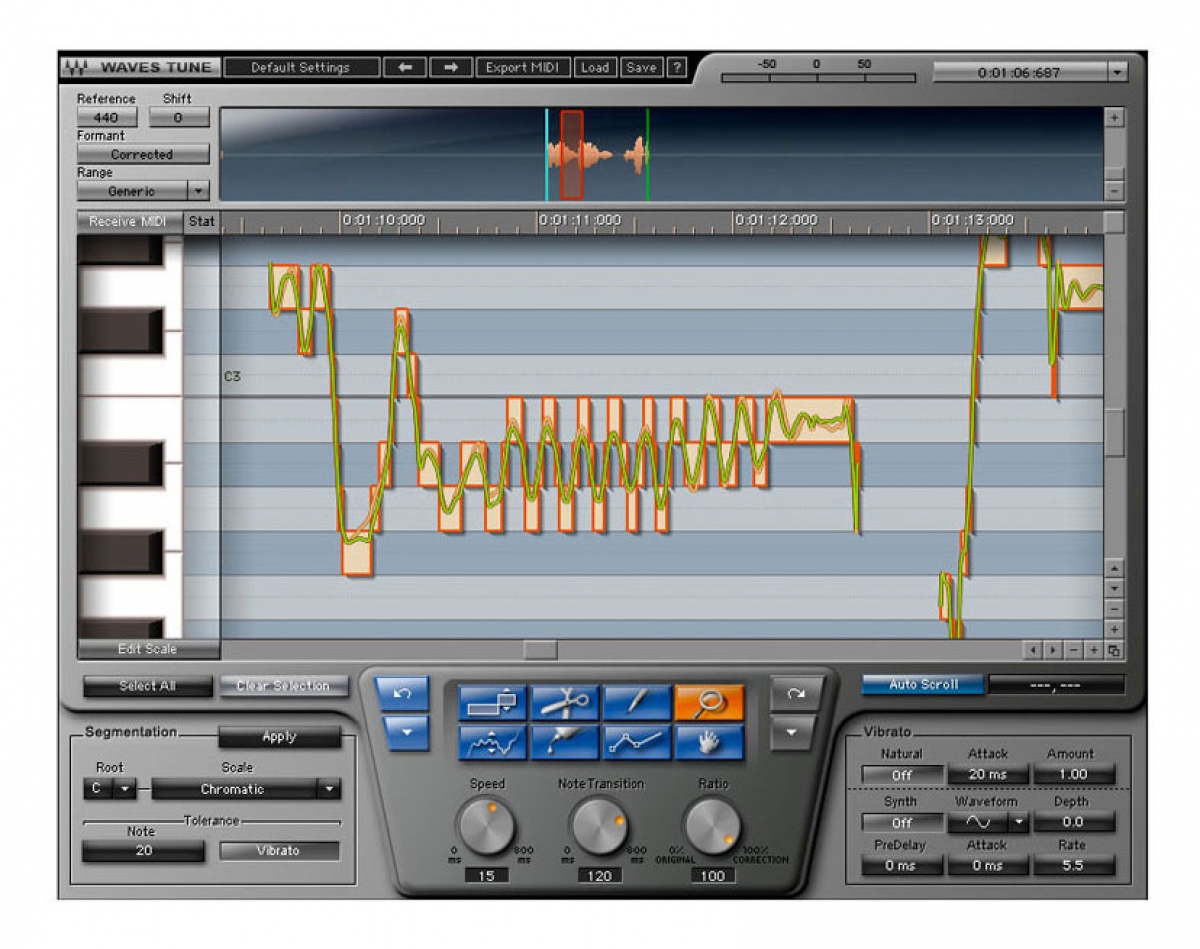Click the Speed knob
The height and width of the screenshot is (949, 1200).
[485, 827]
